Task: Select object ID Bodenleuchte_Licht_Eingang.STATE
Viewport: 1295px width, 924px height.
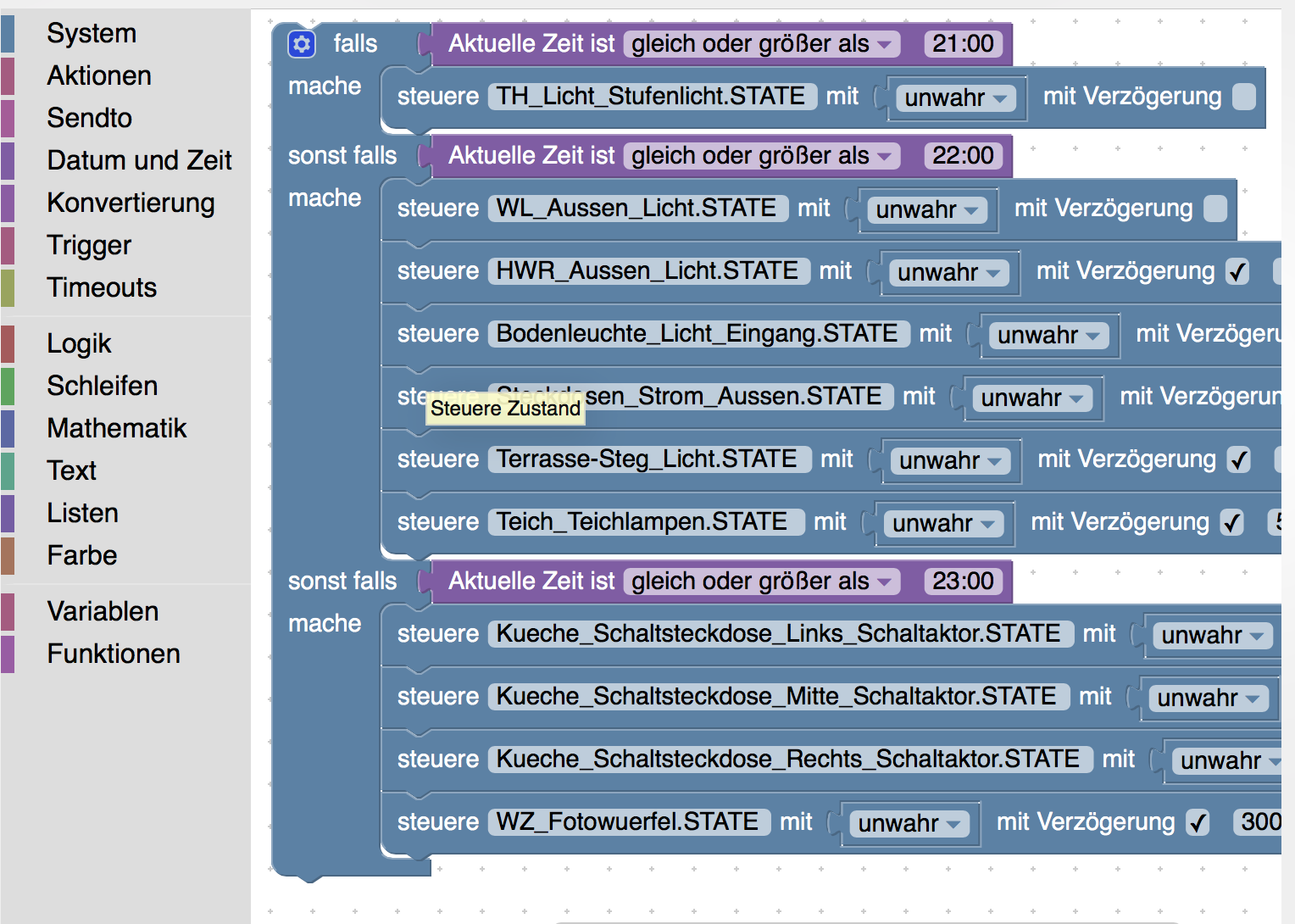Action: 699,333
